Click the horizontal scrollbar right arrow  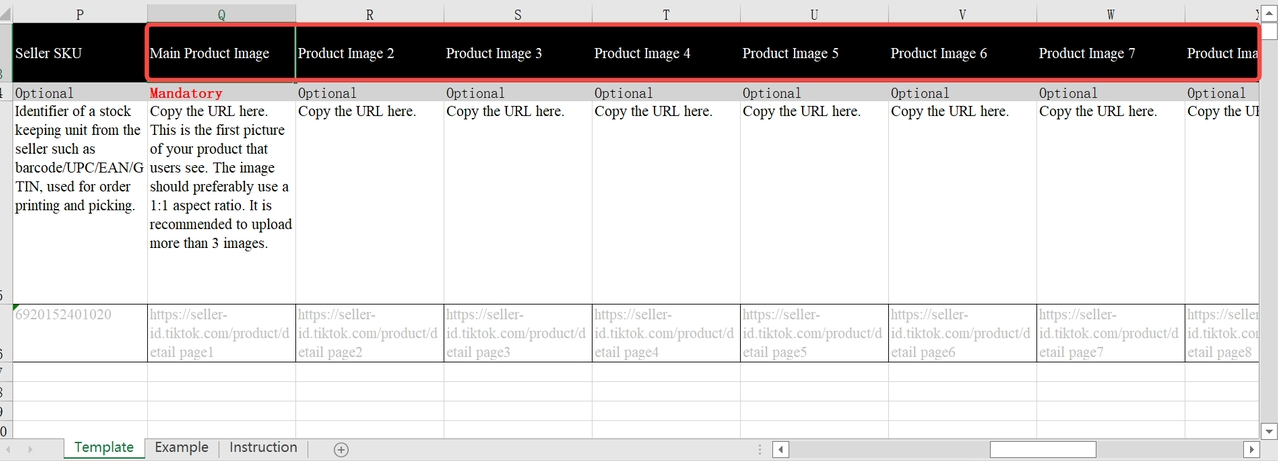(x=1250, y=449)
